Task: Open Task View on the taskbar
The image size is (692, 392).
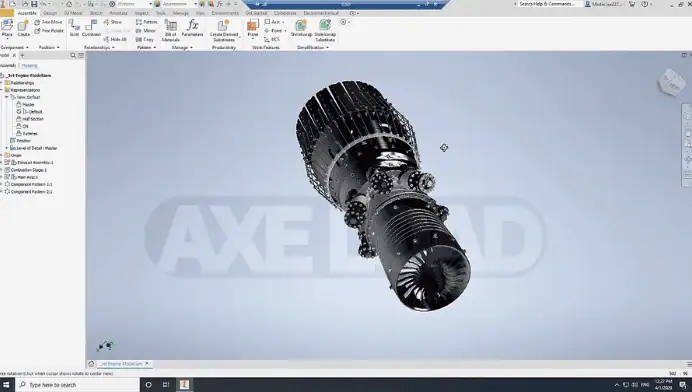Action: (166, 384)
